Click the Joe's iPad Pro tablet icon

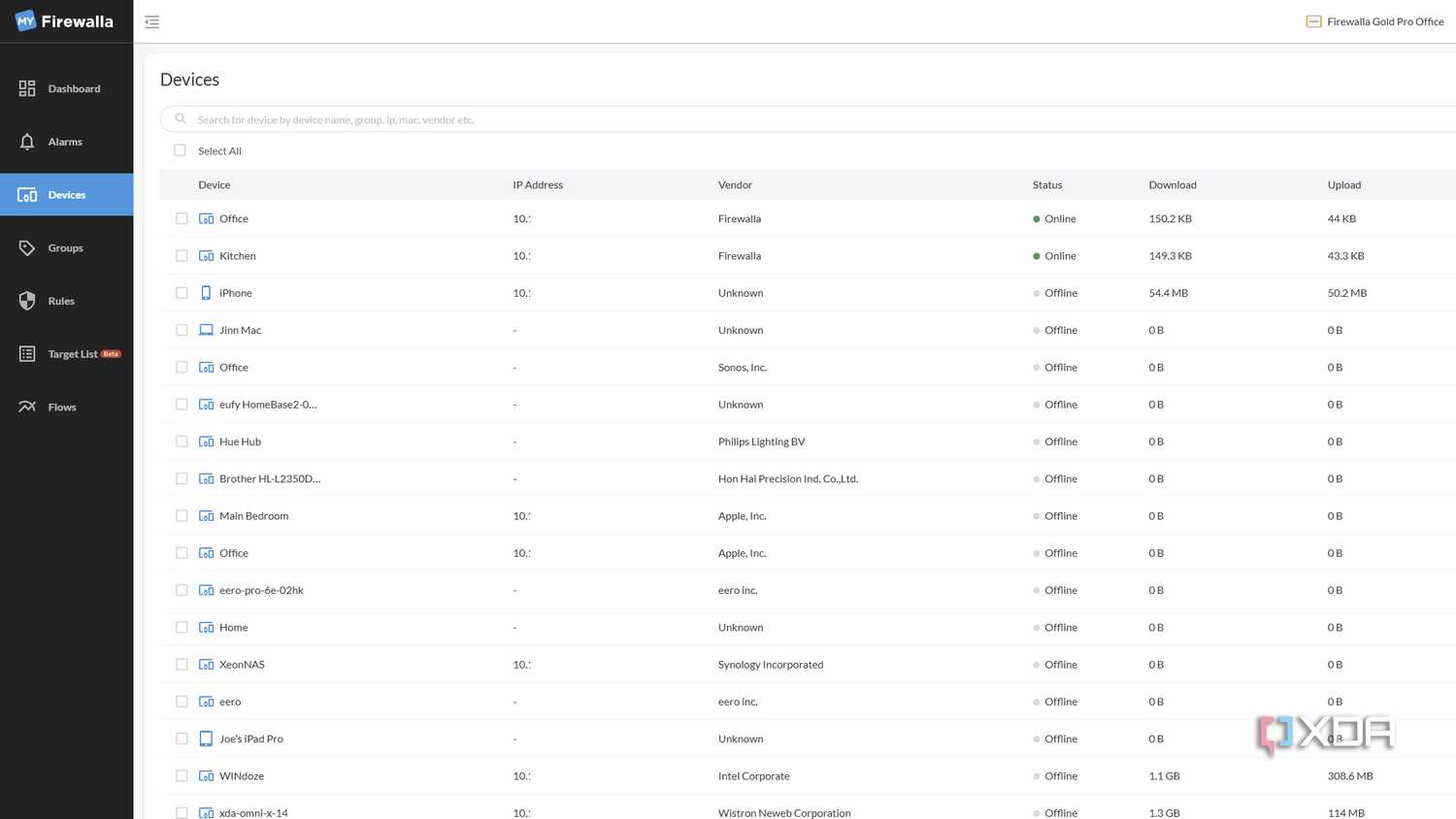point(206,739)
